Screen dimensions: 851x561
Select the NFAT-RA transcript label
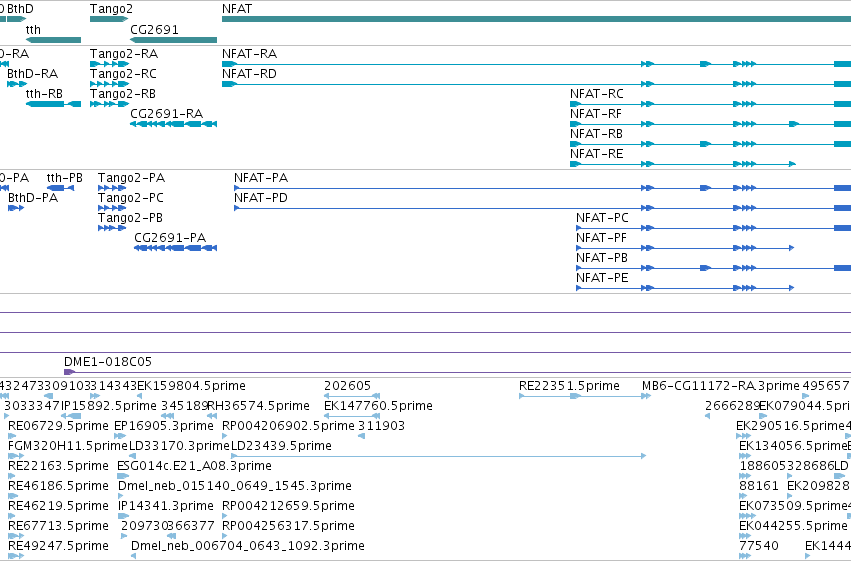coord(249,54)
